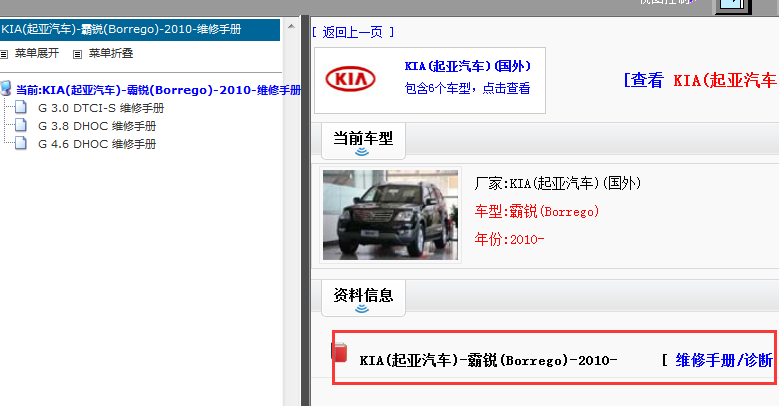Click the page icon beside G 3.8 DHOC

[x=21, y=125]
